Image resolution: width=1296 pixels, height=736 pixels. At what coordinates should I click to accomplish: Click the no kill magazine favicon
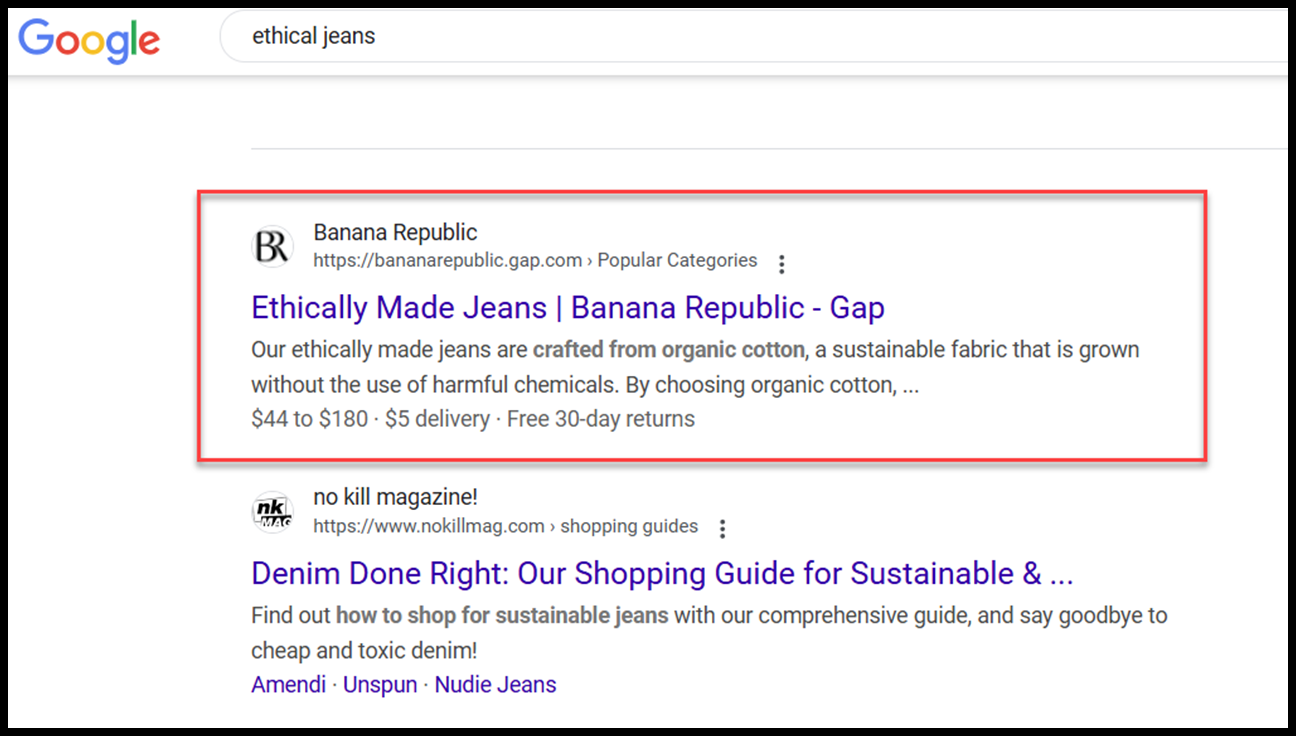pos(272,512)
